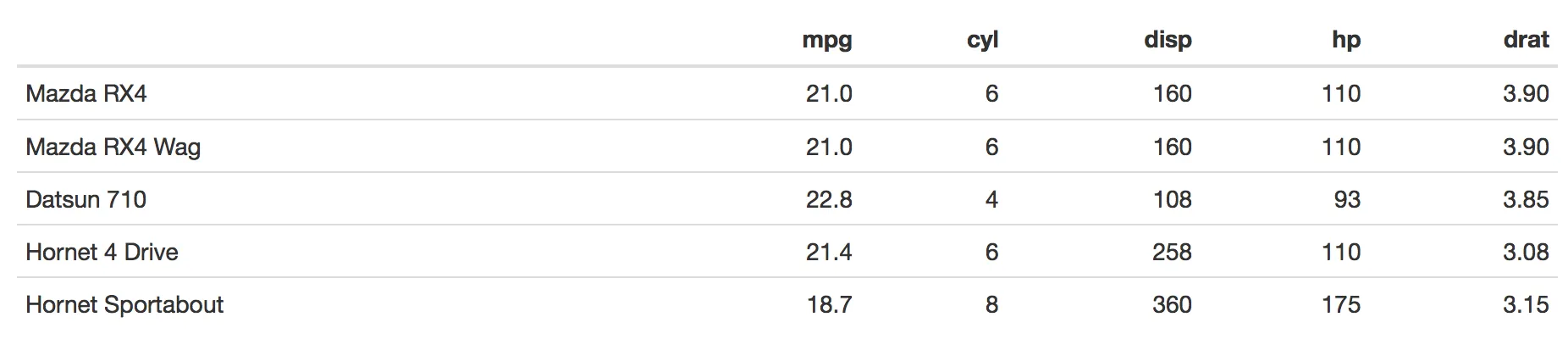The image size is (1568, 356).
Task: Select the drat column header
Action: (x=1527, y=40)
